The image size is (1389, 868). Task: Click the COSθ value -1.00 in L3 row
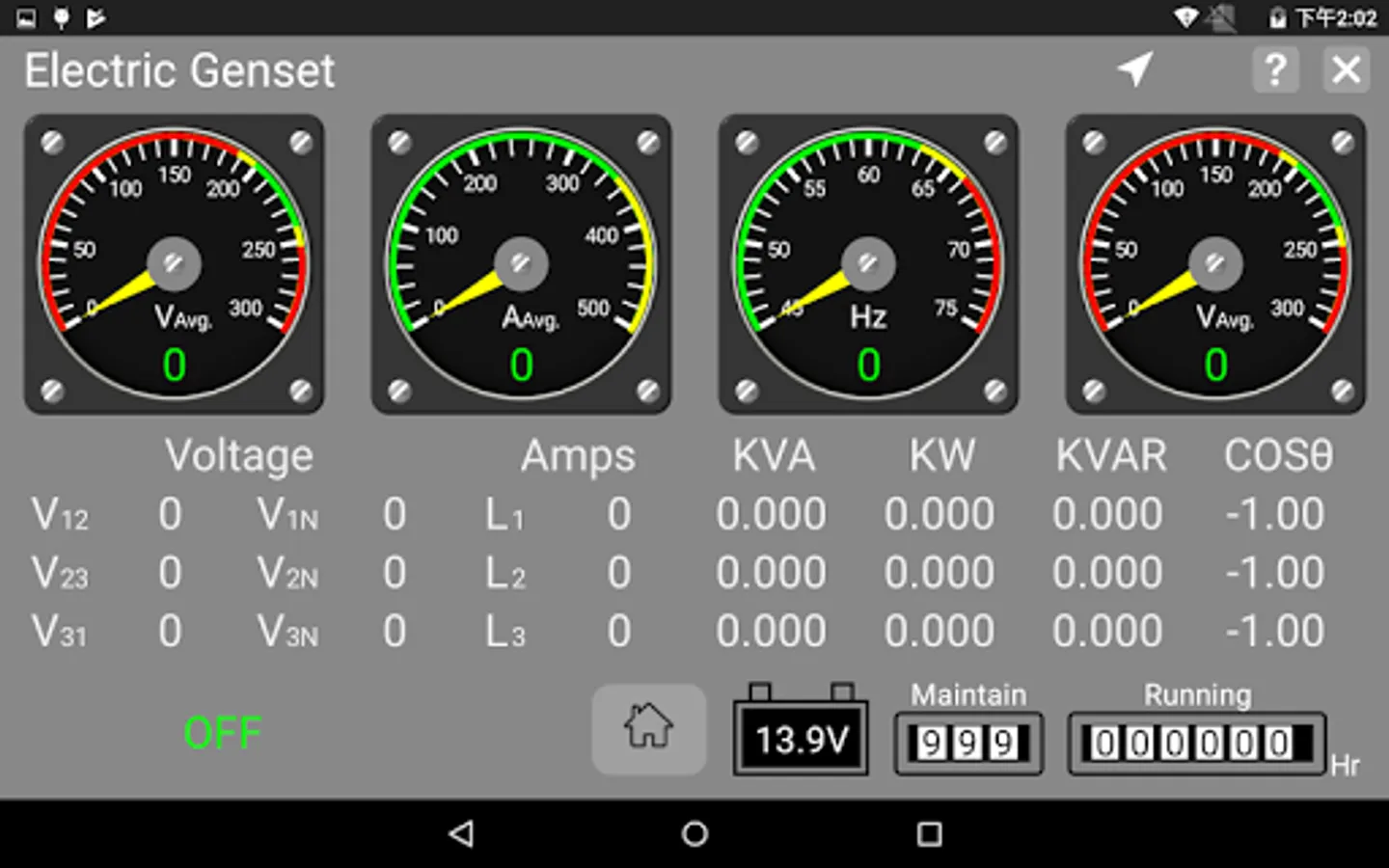(1275, 633)
